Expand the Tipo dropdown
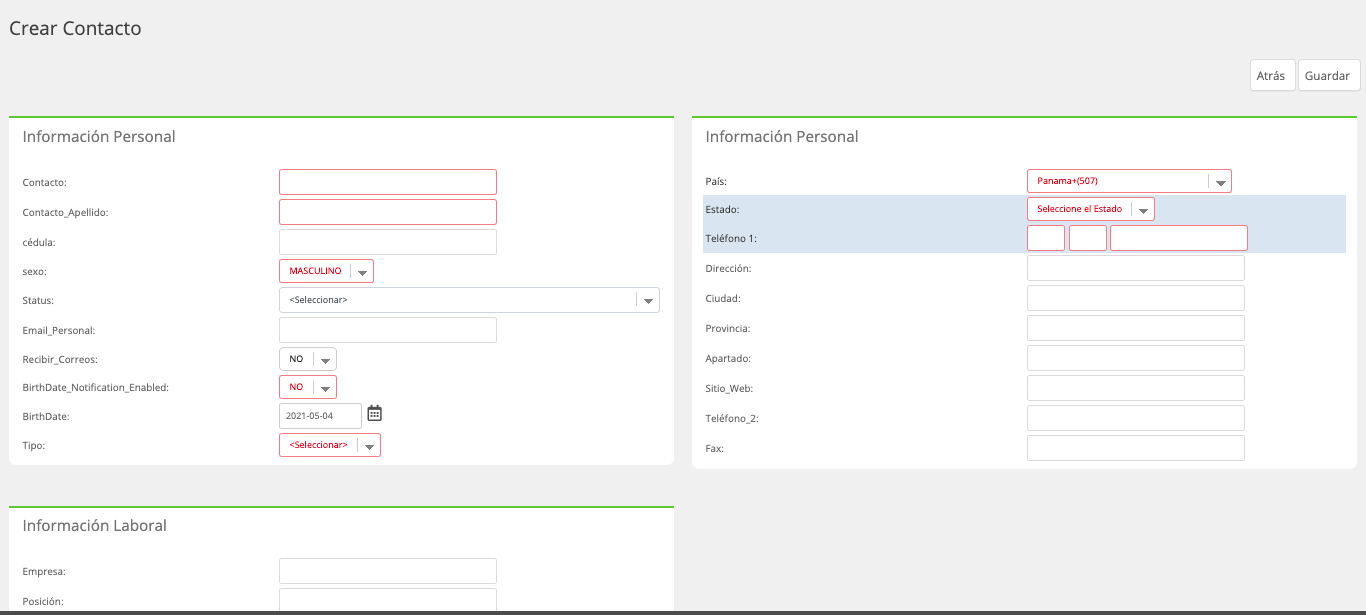Viewport: 1366px width, 615px height. (330, 445)
